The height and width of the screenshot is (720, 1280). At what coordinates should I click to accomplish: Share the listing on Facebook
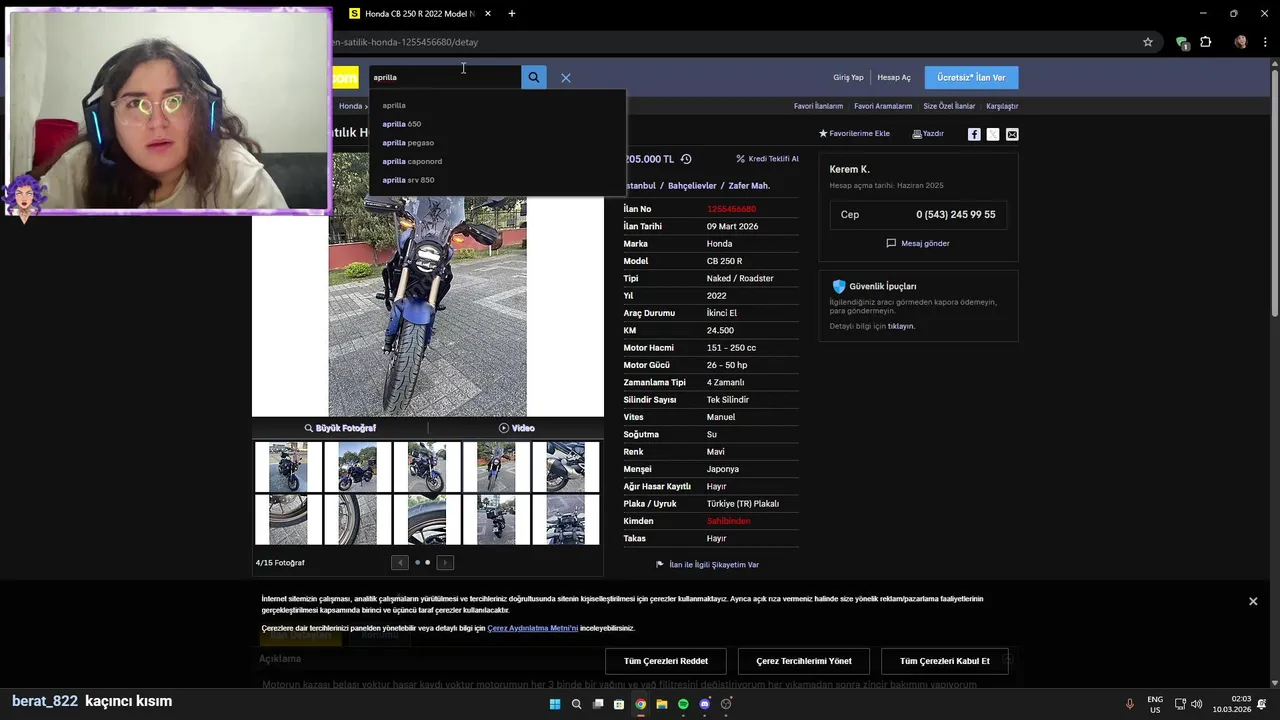tap(974, 134)
